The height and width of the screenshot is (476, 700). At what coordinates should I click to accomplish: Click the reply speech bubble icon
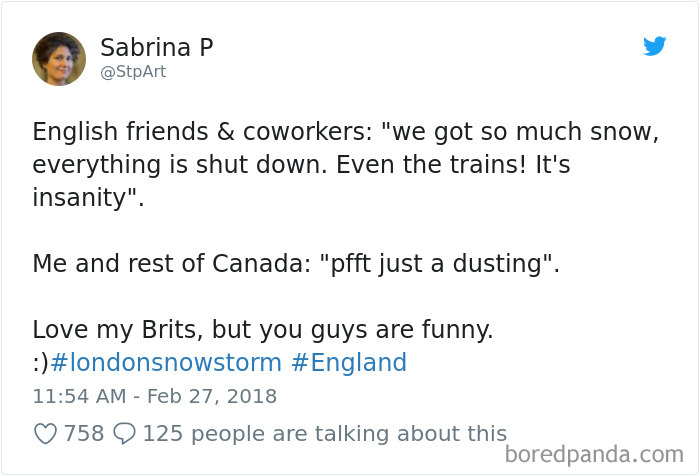[x=124, y=433]
